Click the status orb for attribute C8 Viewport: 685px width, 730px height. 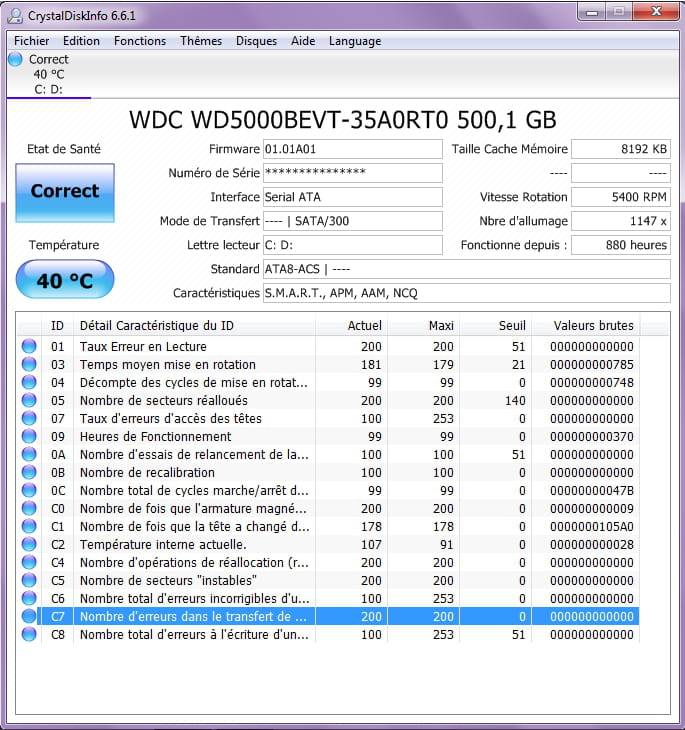click(x=29, y=635)
